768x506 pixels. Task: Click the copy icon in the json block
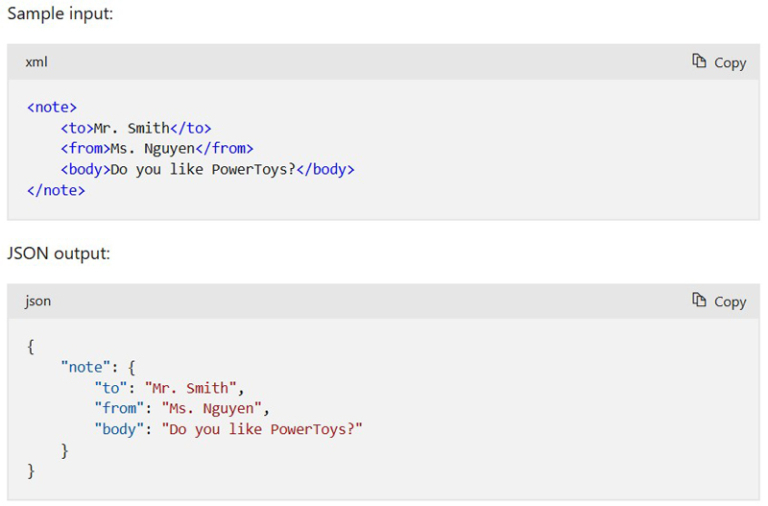point(699,300)
